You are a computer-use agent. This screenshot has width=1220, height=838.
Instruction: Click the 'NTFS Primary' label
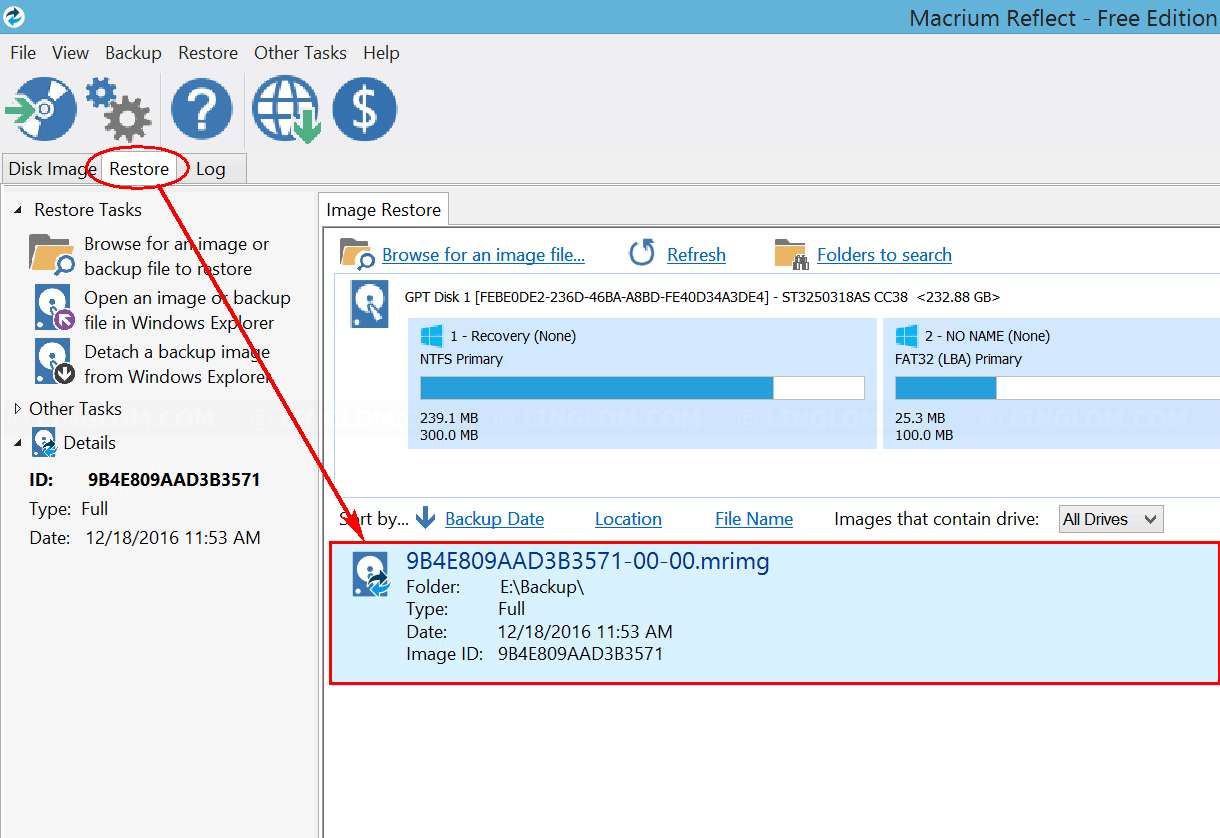pos(461,359)
